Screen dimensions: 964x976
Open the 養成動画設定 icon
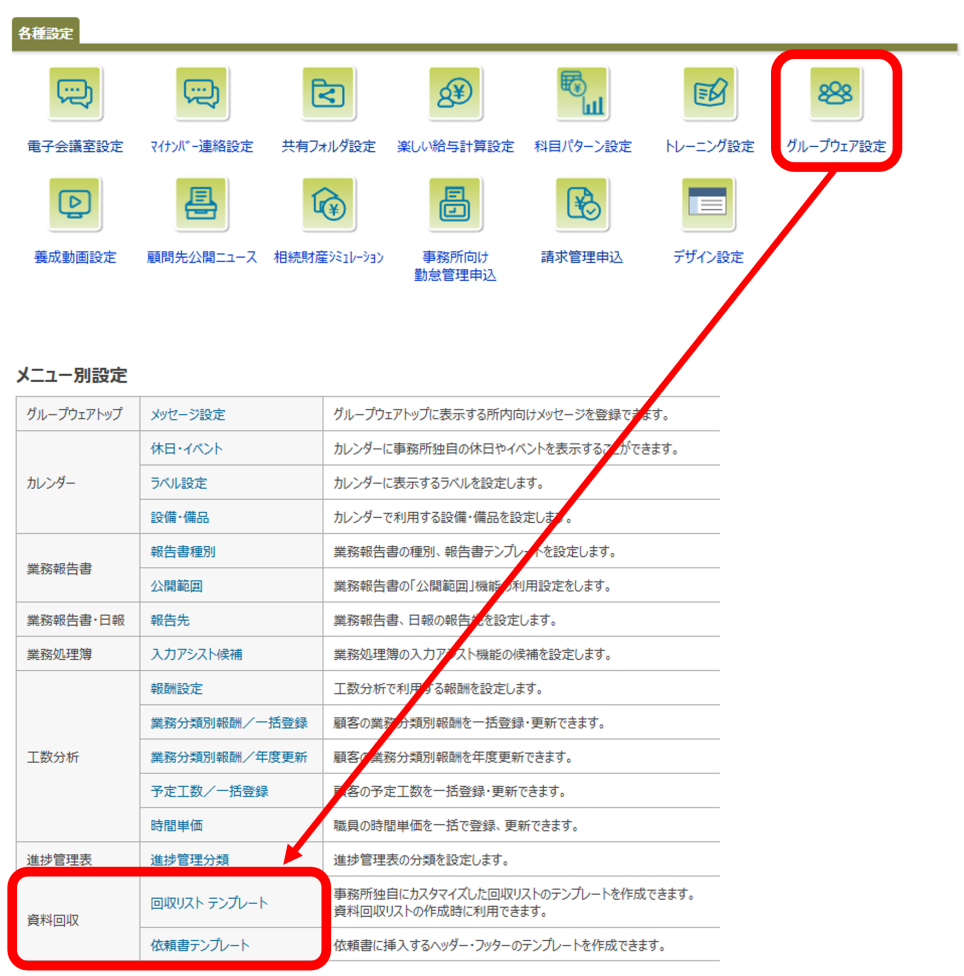(x=75, y=204)
